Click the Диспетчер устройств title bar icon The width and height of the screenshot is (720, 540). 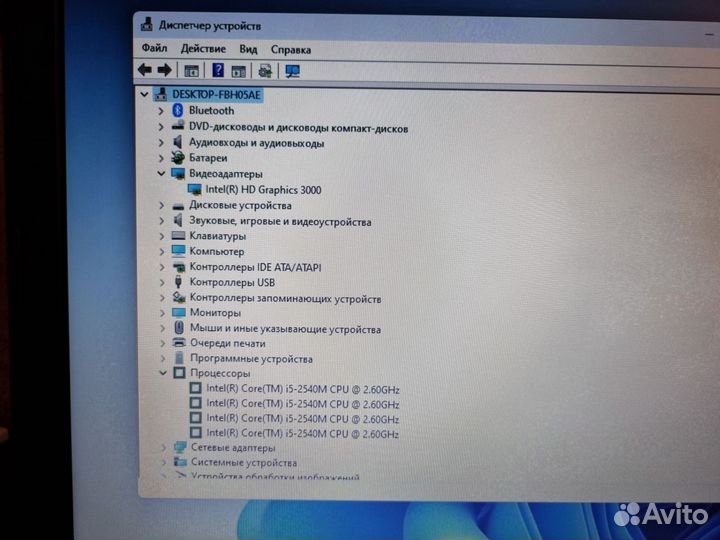point(146,24)
